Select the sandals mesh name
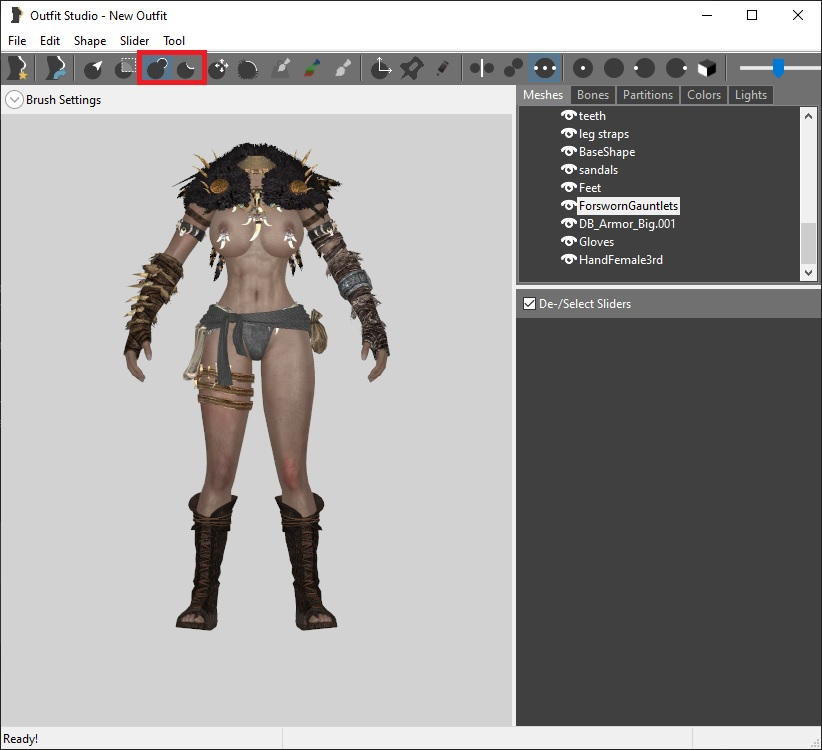The width and height of the screenshot is (822, 750). (x=598, y=170)
